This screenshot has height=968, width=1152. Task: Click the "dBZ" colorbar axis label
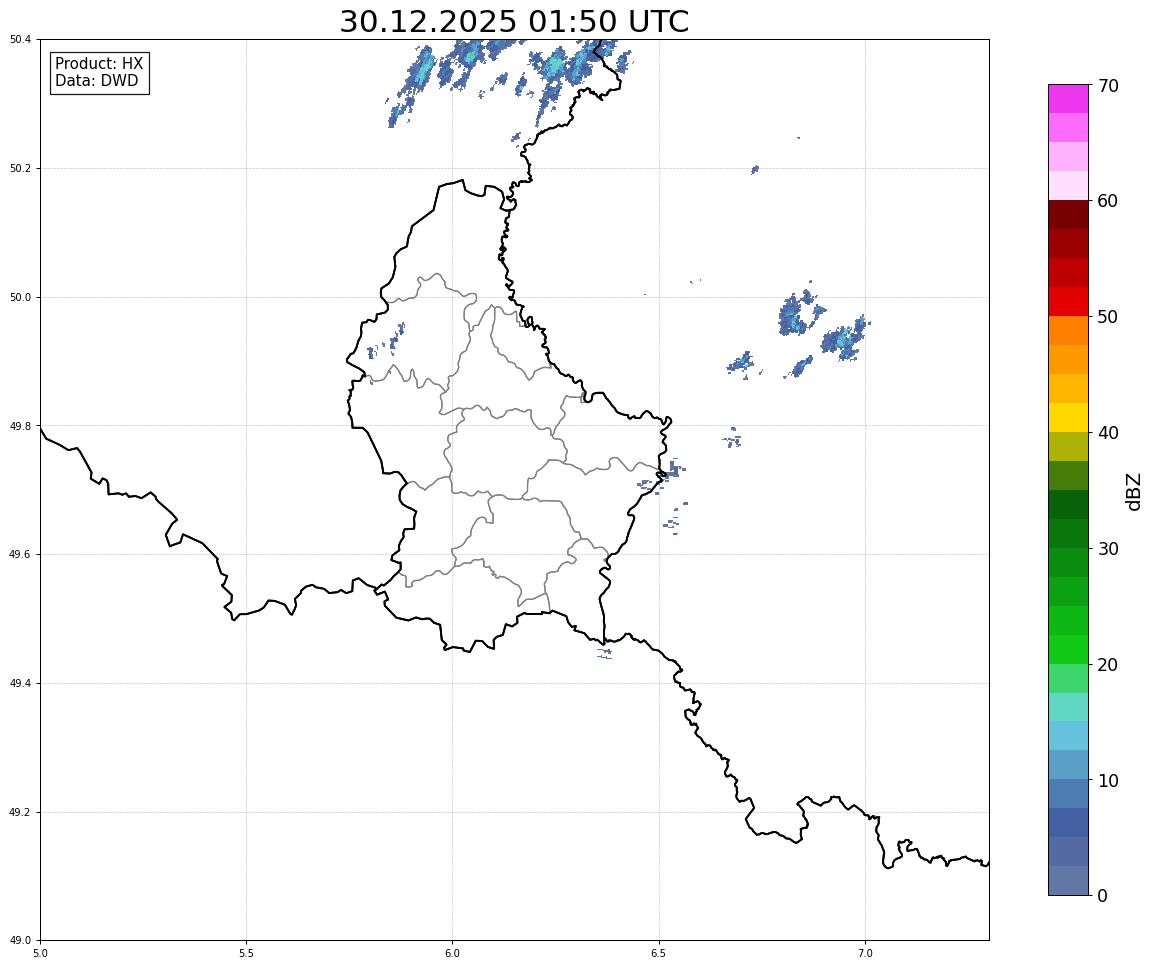(x=1134, y=491)
